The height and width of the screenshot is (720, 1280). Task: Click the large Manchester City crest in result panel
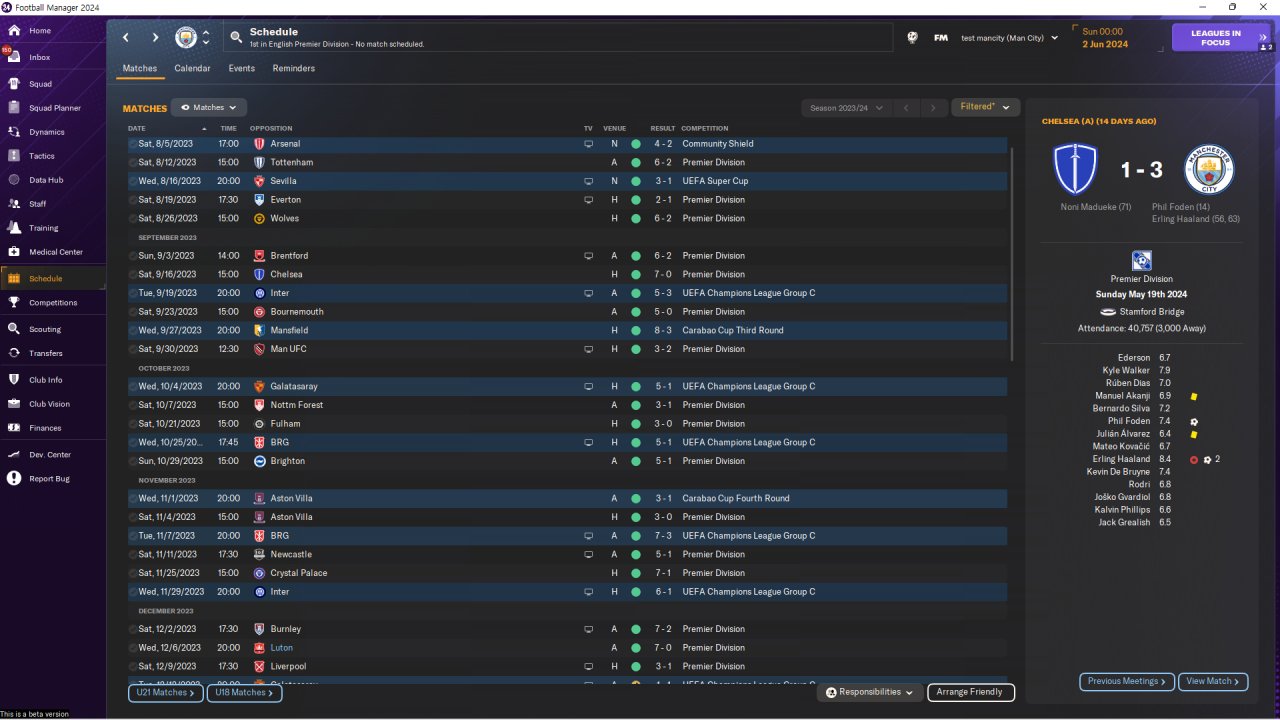[x=1209, y=170]
